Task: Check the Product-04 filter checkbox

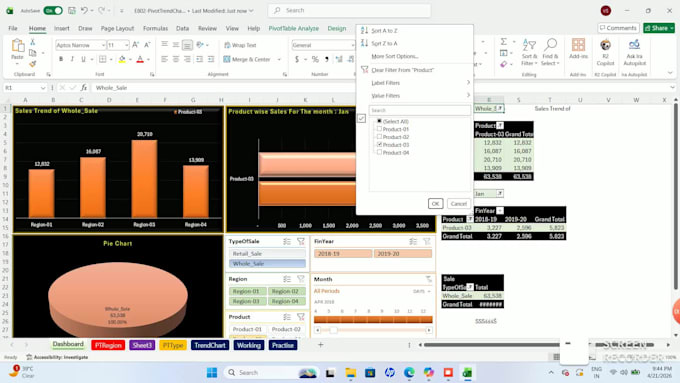Action: [x=379, y=152]
